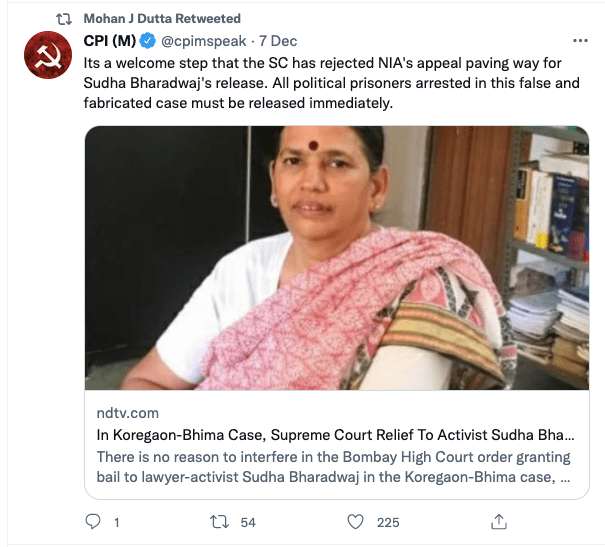Click the like count 225
Viewport: 605px width, 547px height.
(387, 522)
